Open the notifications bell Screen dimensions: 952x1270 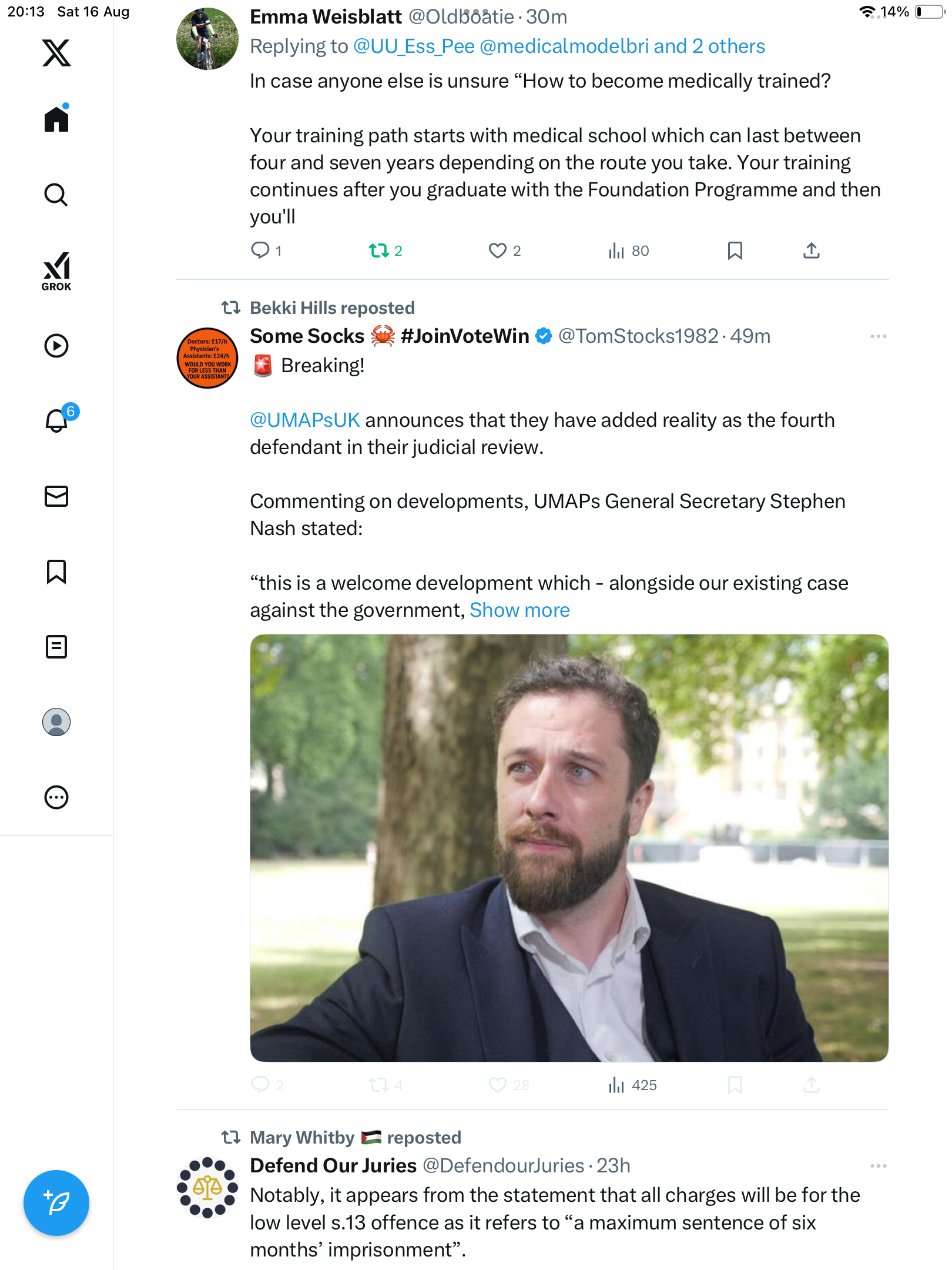[x=56, y=421]
